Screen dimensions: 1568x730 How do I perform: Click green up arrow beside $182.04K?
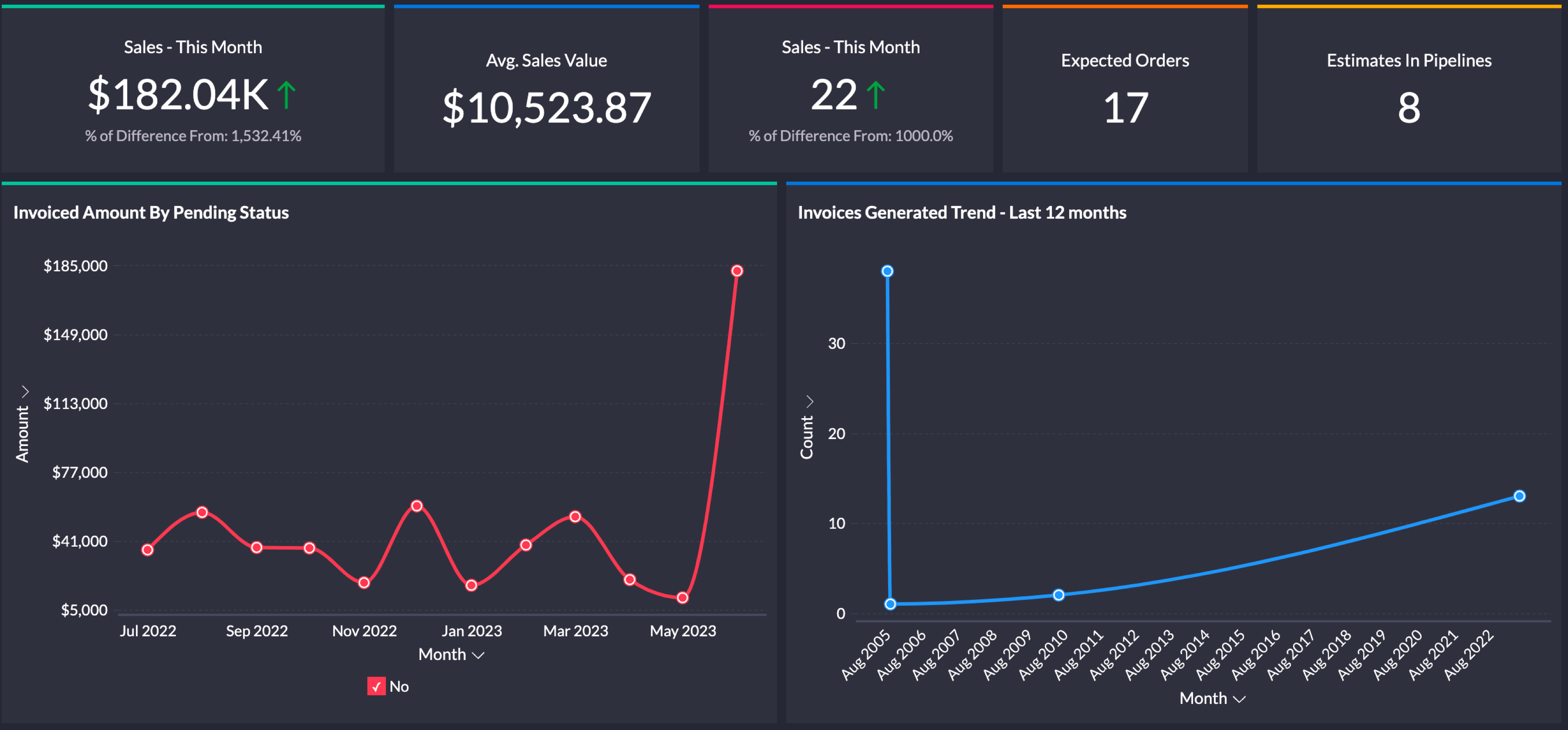[x=286, y=95]
